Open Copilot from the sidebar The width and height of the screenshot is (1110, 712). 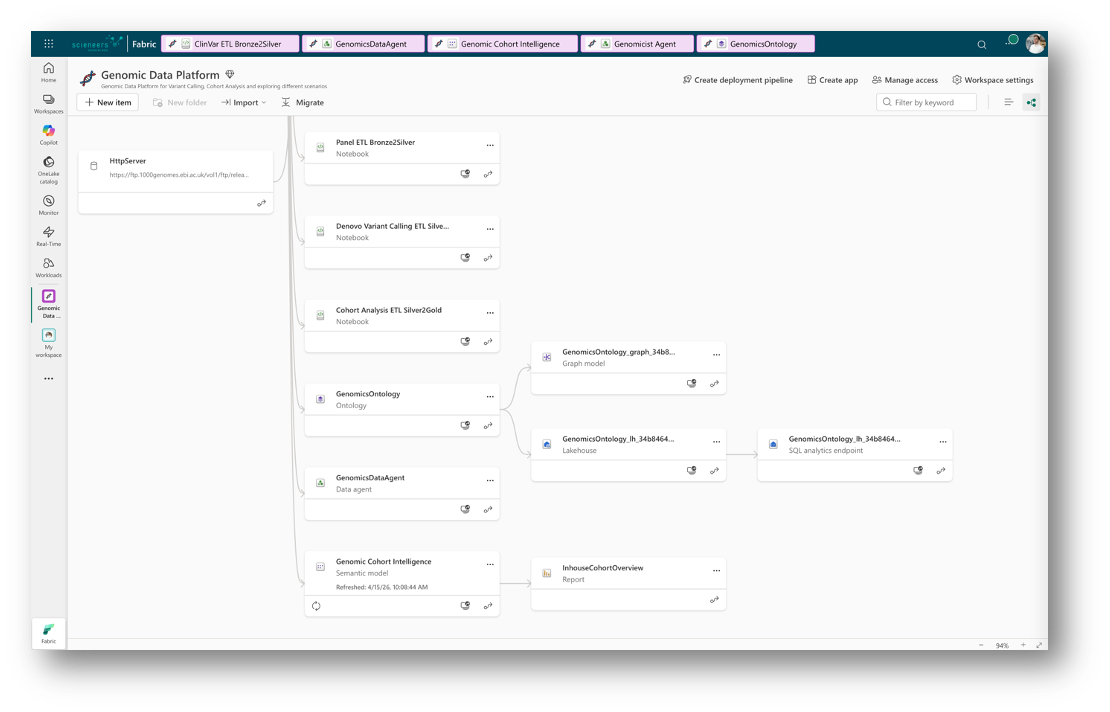click(48, 134)
